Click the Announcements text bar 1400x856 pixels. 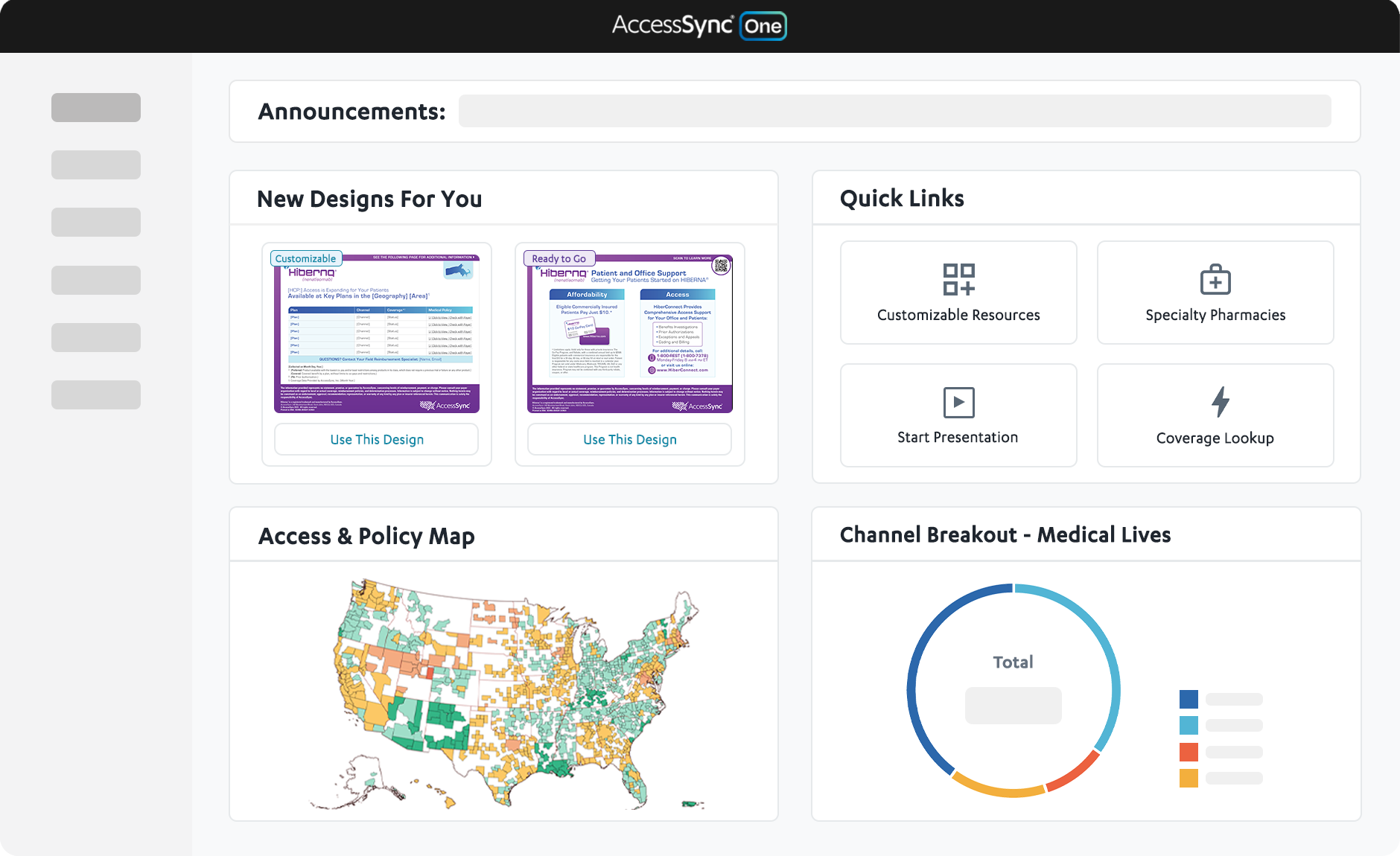point(894,111)
